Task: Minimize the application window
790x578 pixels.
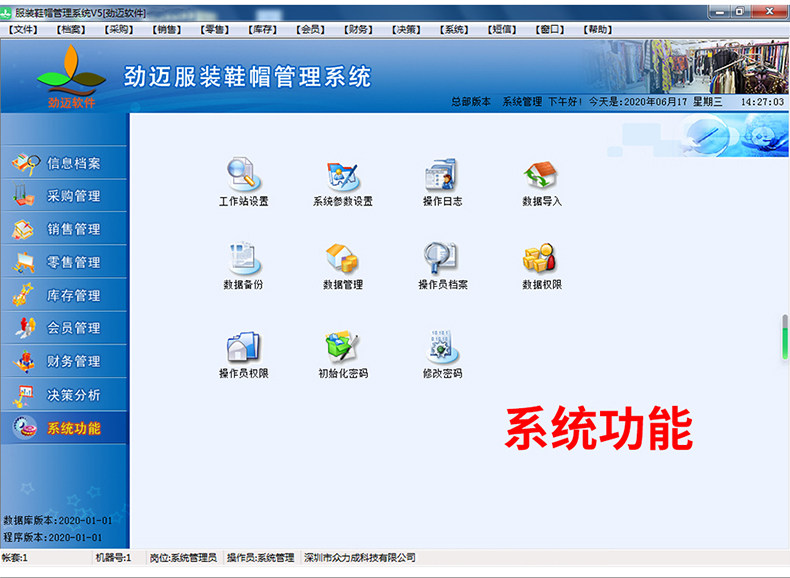Action: coord(720,12)
